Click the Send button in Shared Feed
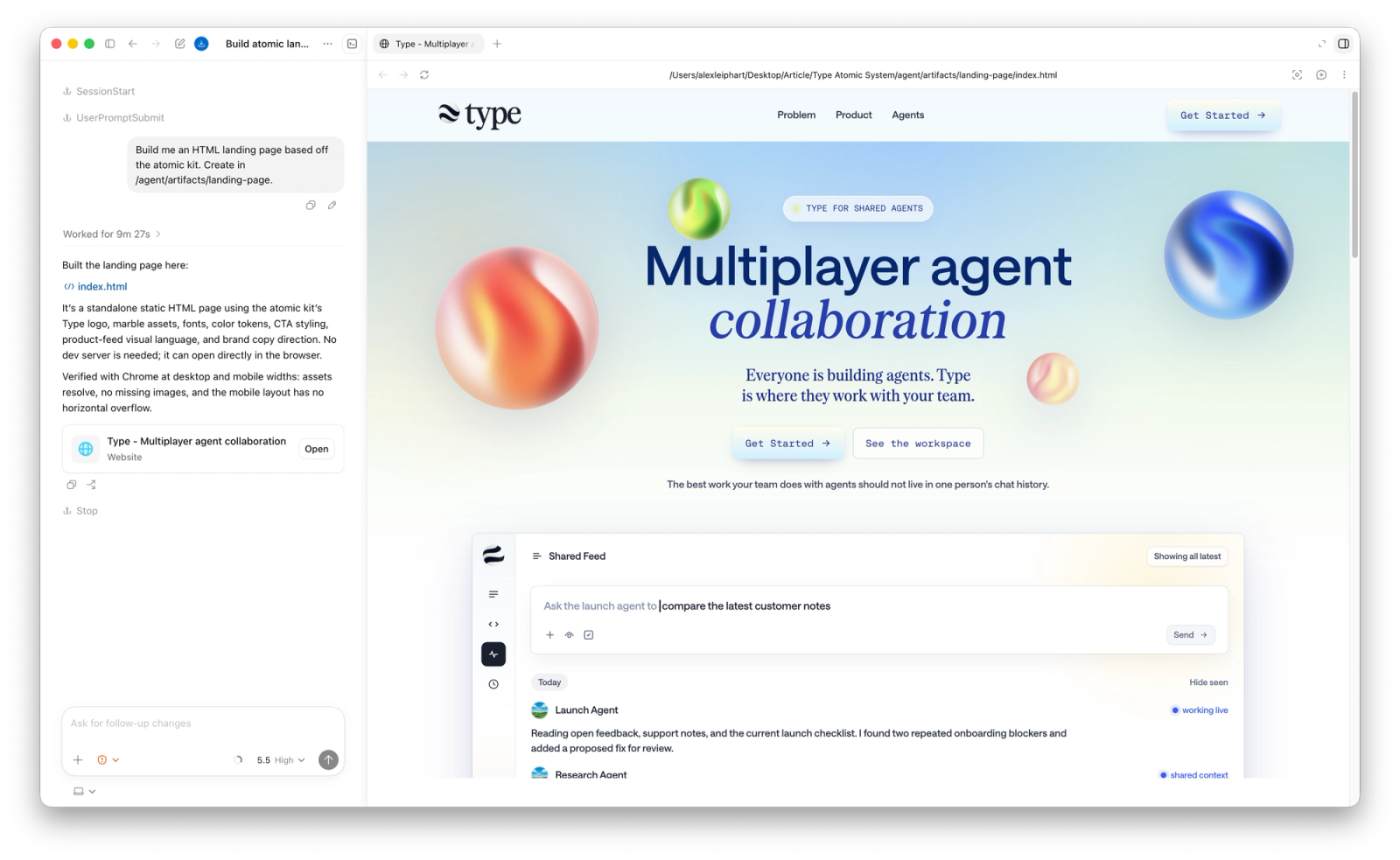 pos(1191,635)
